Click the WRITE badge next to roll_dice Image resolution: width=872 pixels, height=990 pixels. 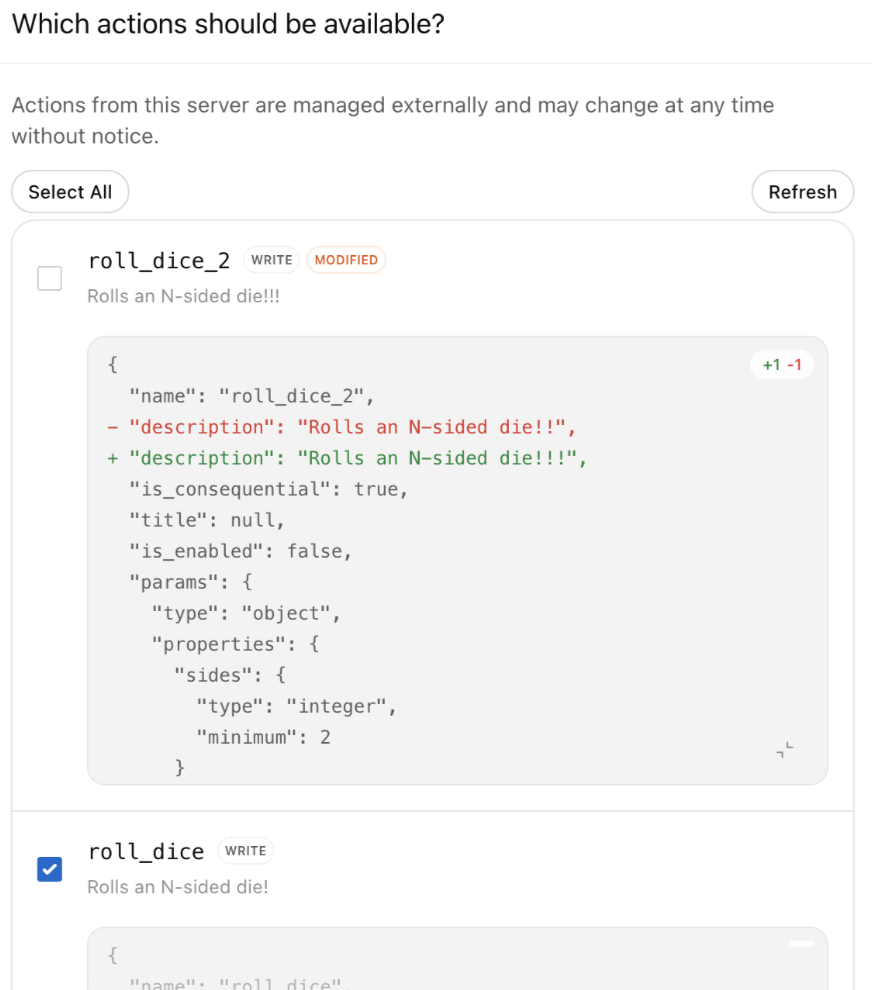pos(246,851)
